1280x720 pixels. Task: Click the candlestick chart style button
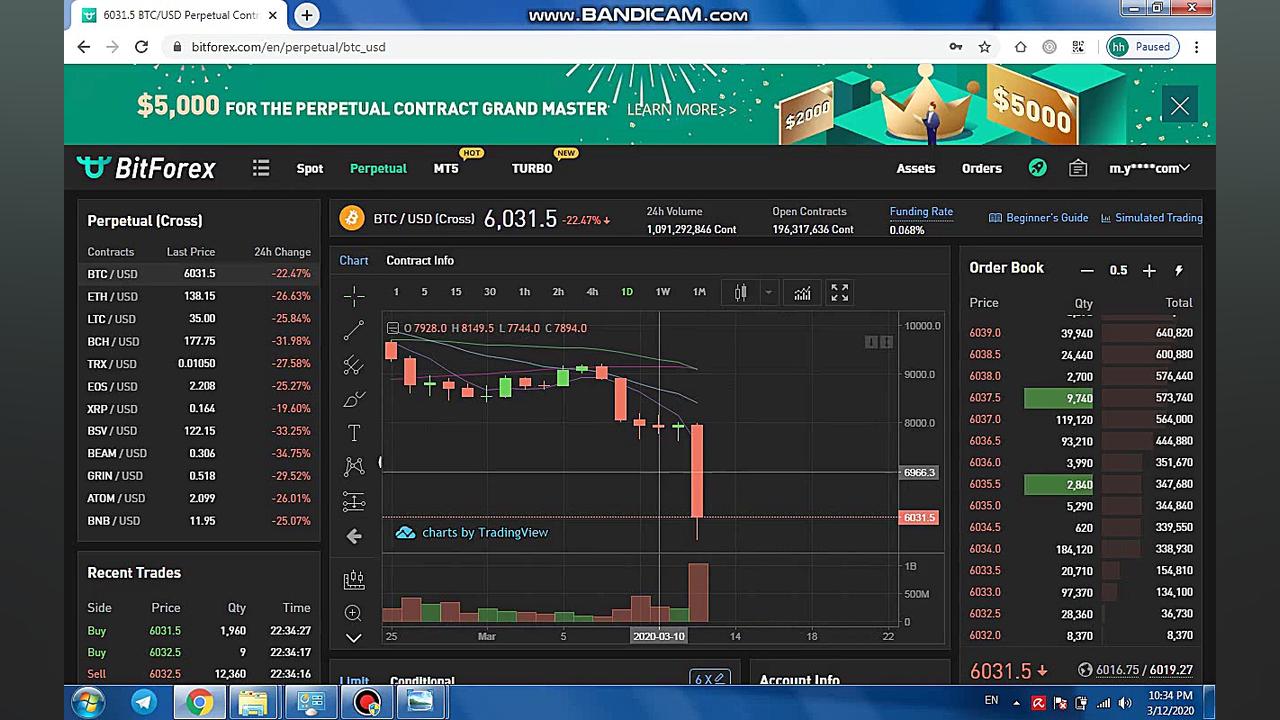click(740, 293)
